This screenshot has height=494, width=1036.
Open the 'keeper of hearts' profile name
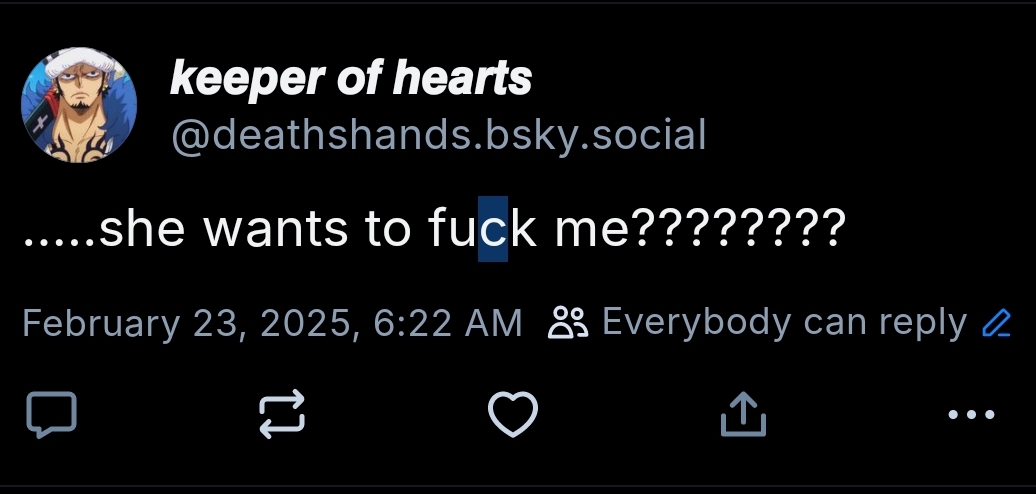click(x=350, y=78)
